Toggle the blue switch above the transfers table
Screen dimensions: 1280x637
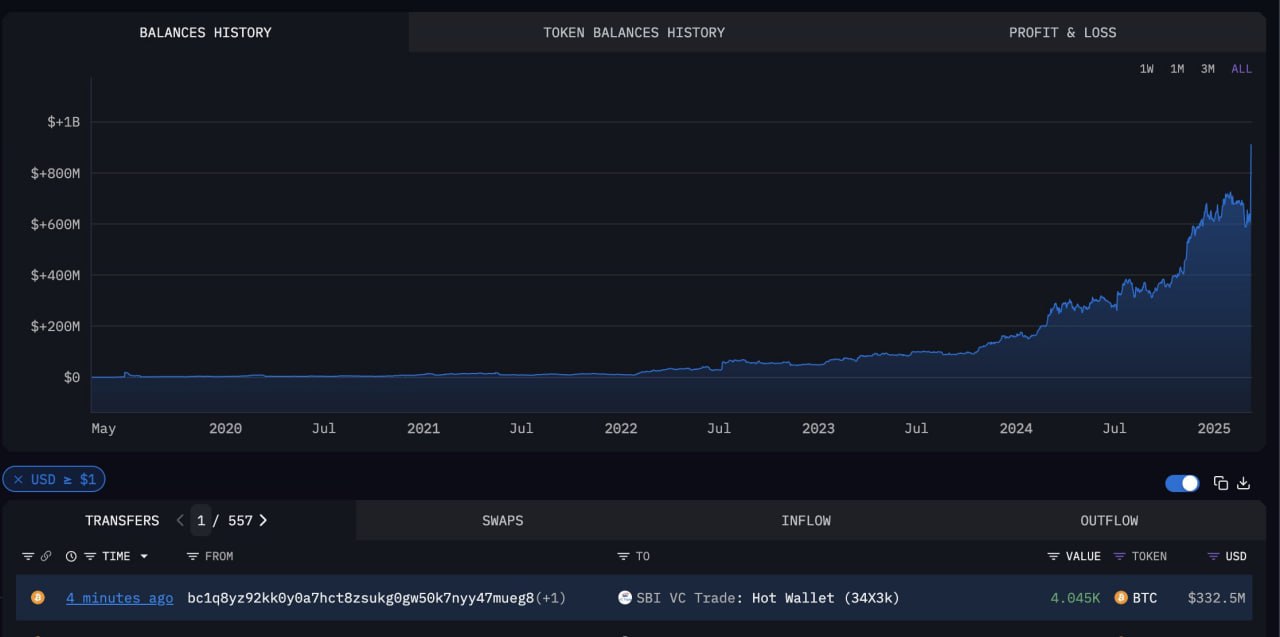pos(1182,483)
